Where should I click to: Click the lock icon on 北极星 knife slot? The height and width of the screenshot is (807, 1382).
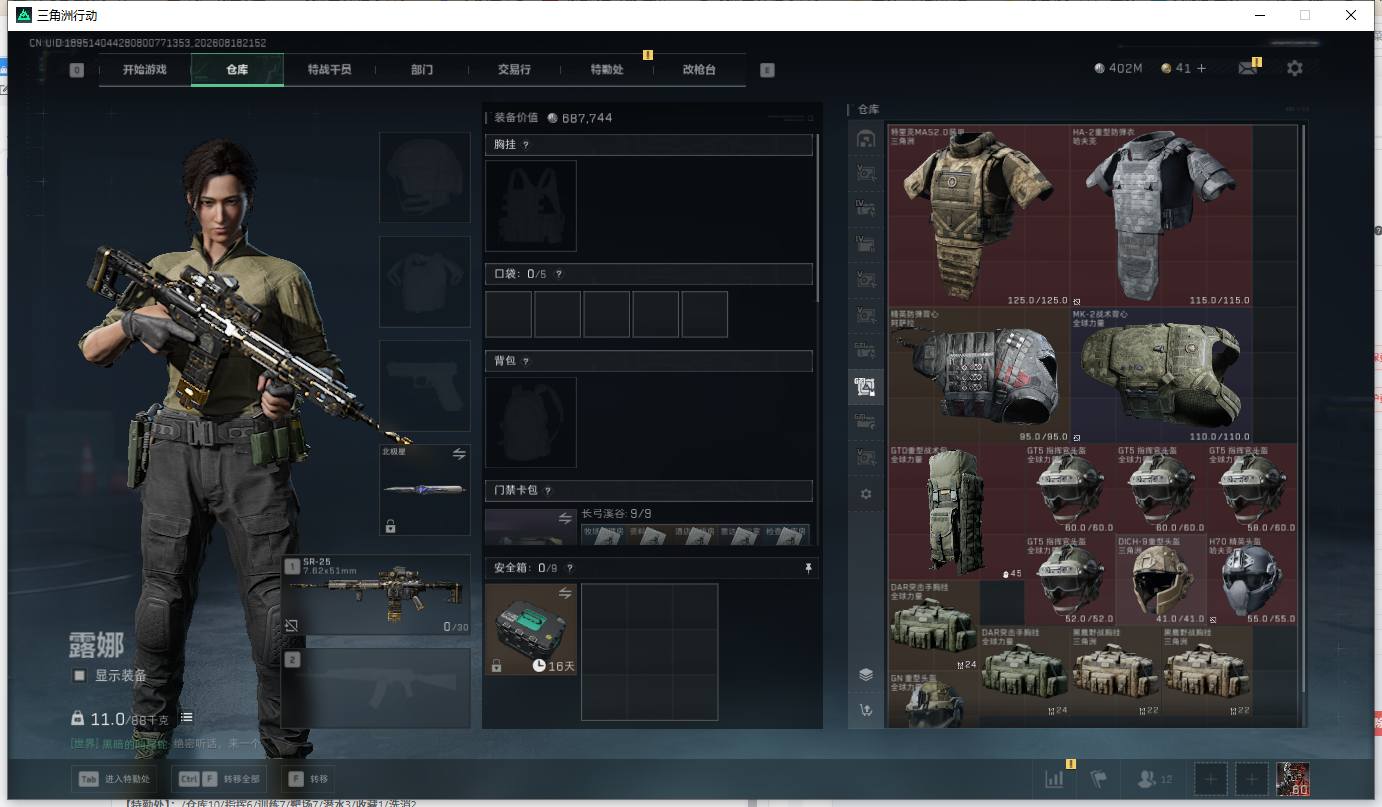390,526
